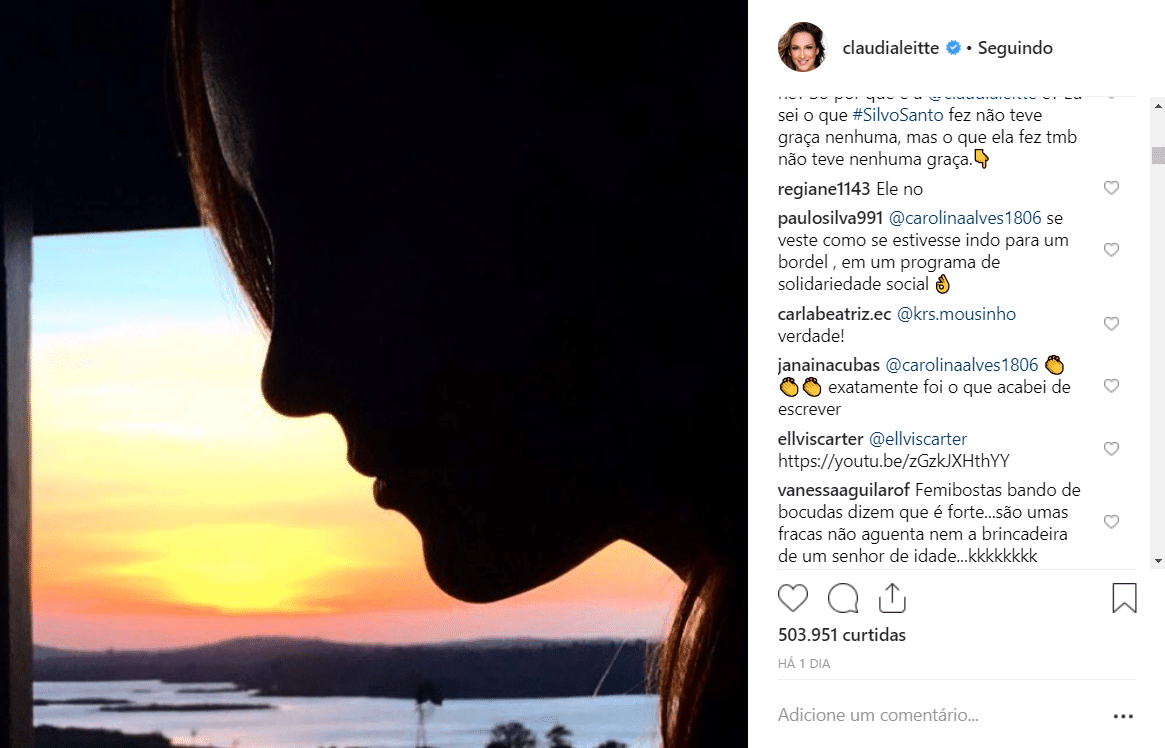Screen dimensions: 1165x748
Task: Click the share arrow icon
Action: coord(891,597)
